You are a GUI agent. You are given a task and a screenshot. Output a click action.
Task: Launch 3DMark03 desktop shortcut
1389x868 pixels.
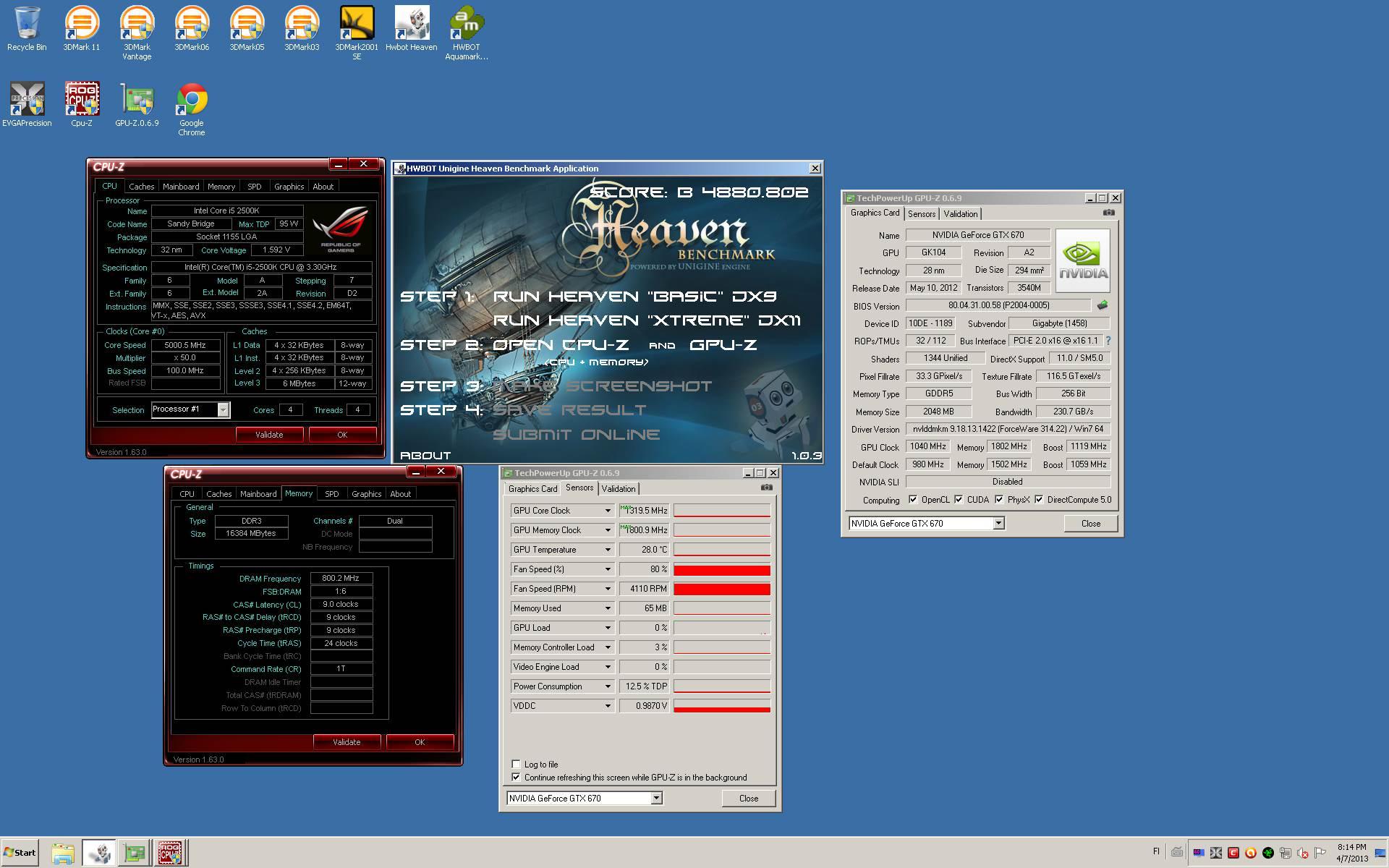pyautogui.click(x=302, y=29)
